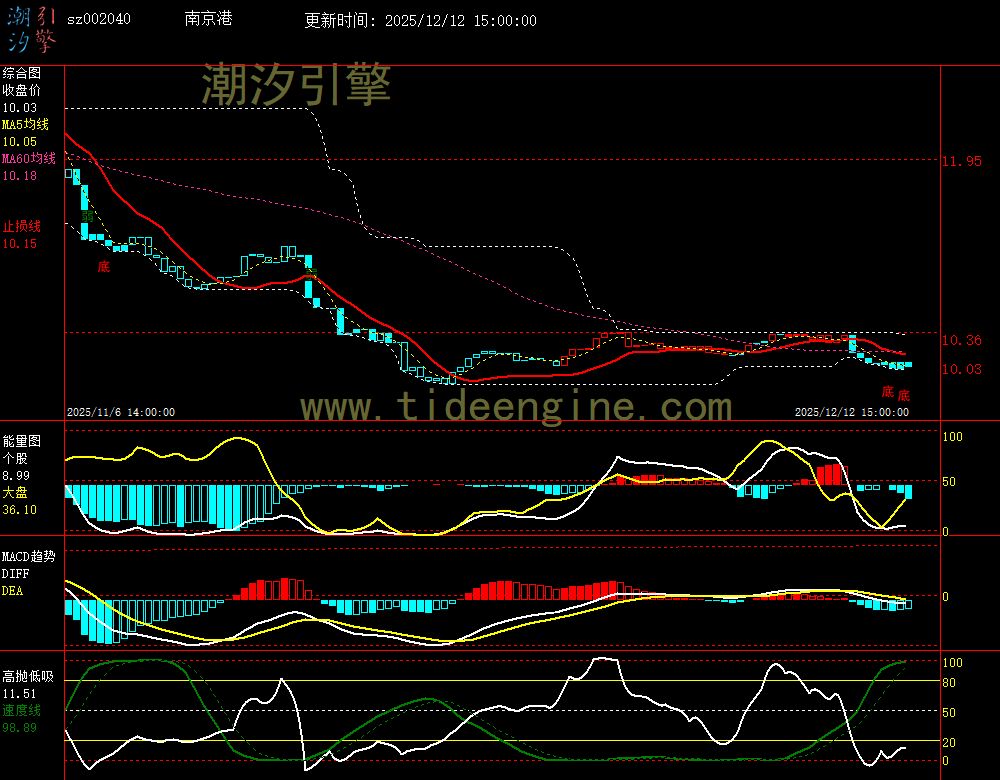Click the yellow 大盘 legend label
Image resolution: width=1000 pixels, height=780 pixels.
pyautogui.click(x=15, y=493)
